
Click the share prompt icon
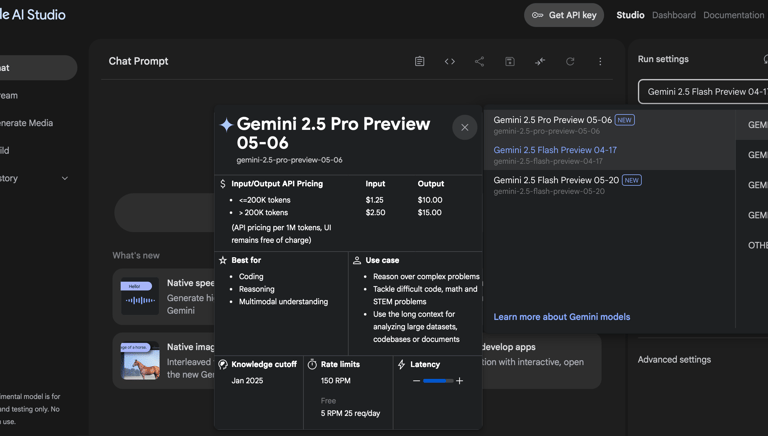pyautogui.click(x=480, y=62)
